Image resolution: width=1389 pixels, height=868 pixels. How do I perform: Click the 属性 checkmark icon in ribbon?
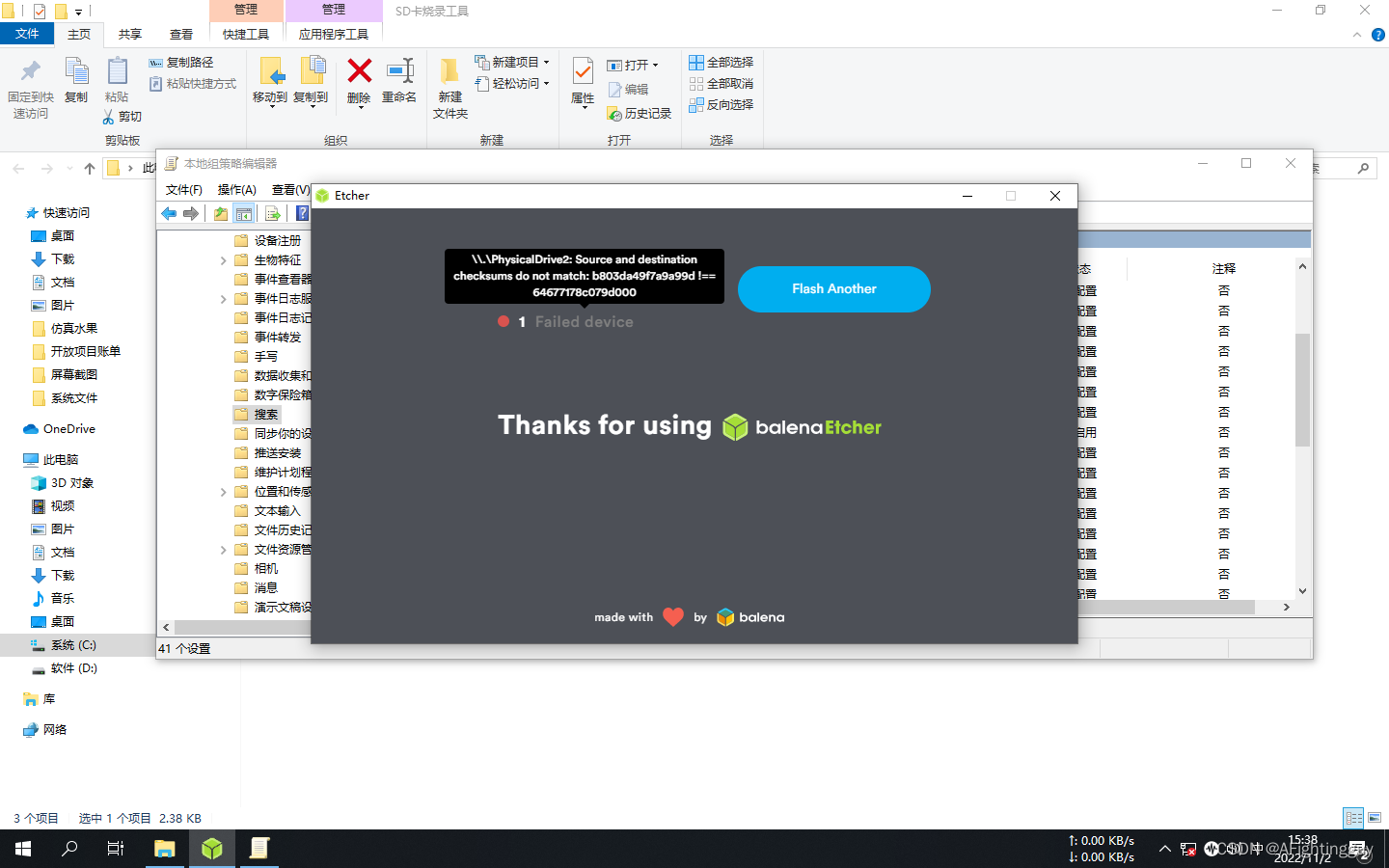pyautogui.click(x=583, y=71)
